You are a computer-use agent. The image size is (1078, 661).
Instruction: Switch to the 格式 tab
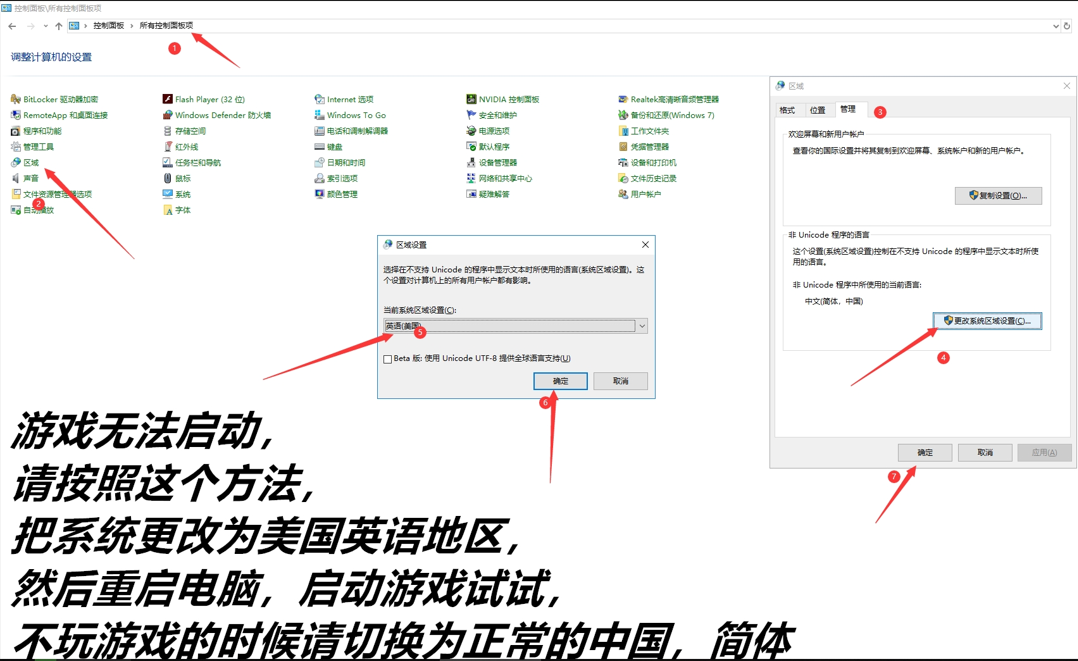(788, 110)
